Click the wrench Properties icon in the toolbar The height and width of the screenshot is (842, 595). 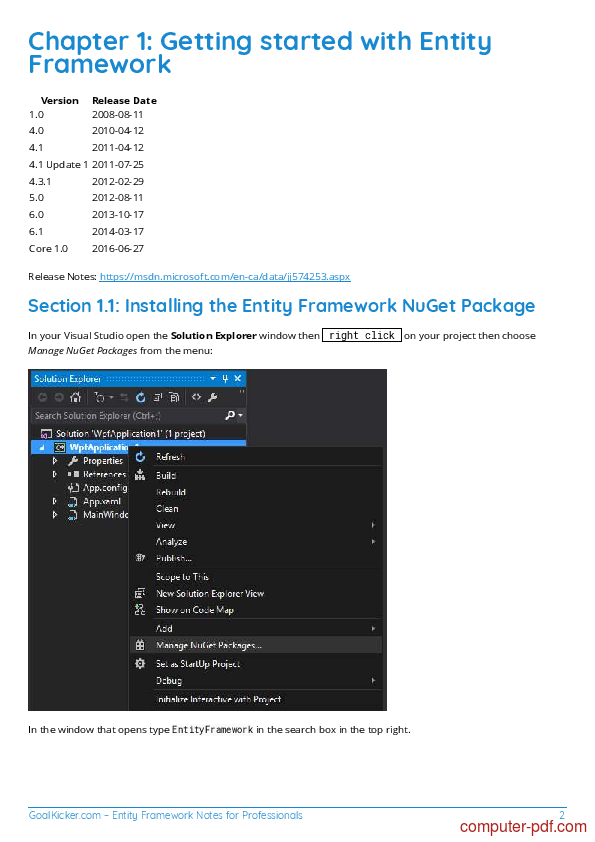click(212, 397)
